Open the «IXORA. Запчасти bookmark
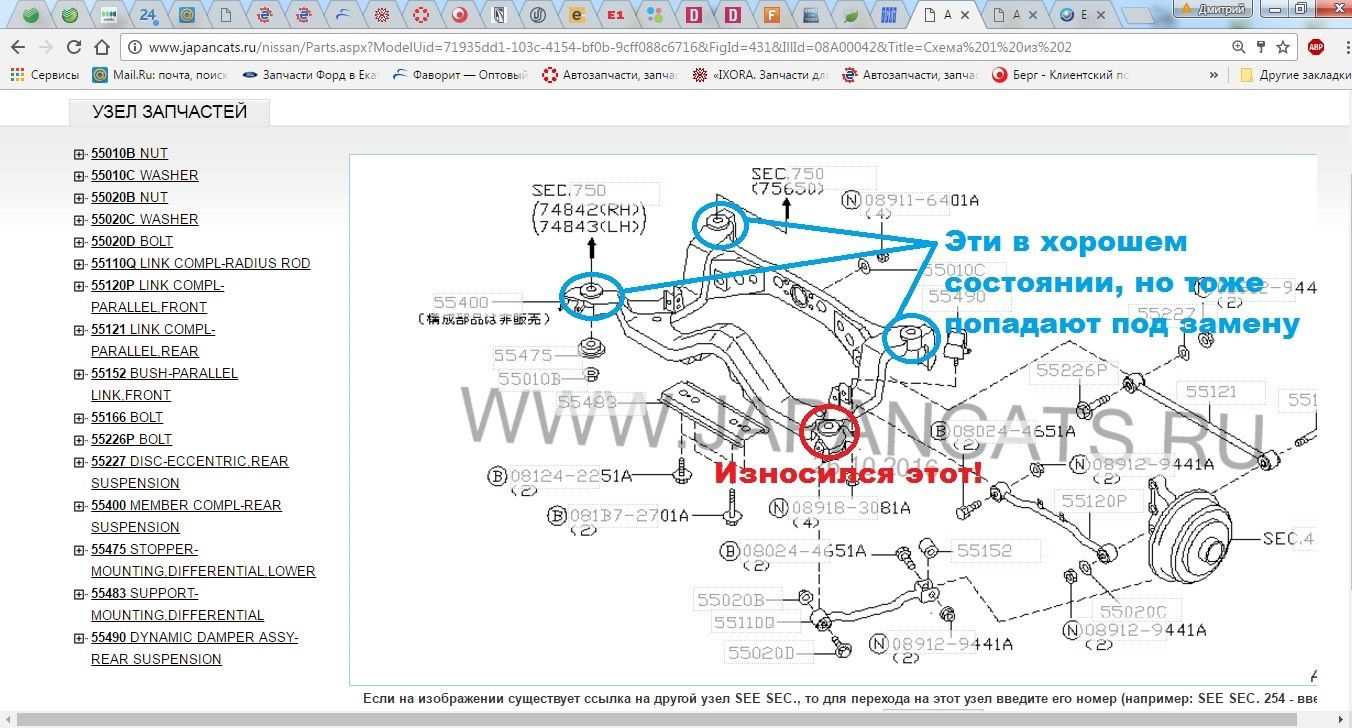This screenshot has height=728, width=1352. pos(760,75)
